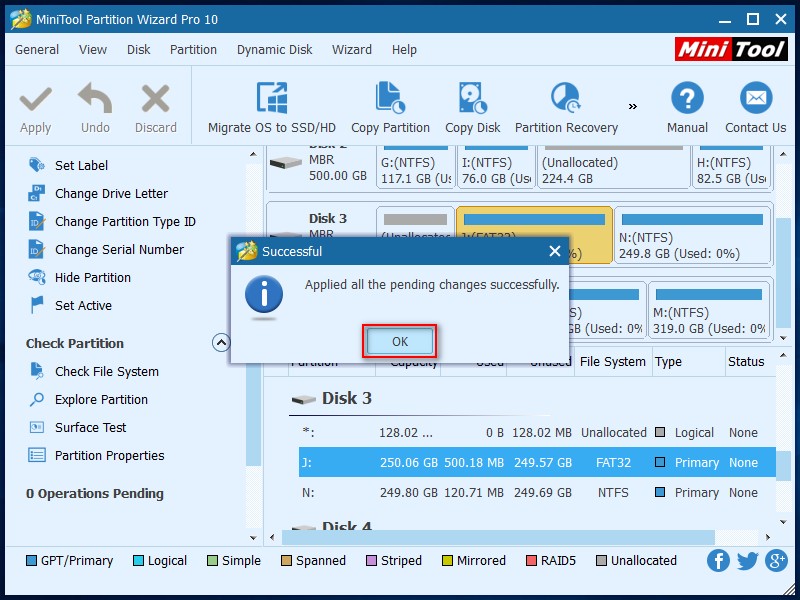Click the left panel scroll down arrow

pyautogui.click(x=253, y=538)
